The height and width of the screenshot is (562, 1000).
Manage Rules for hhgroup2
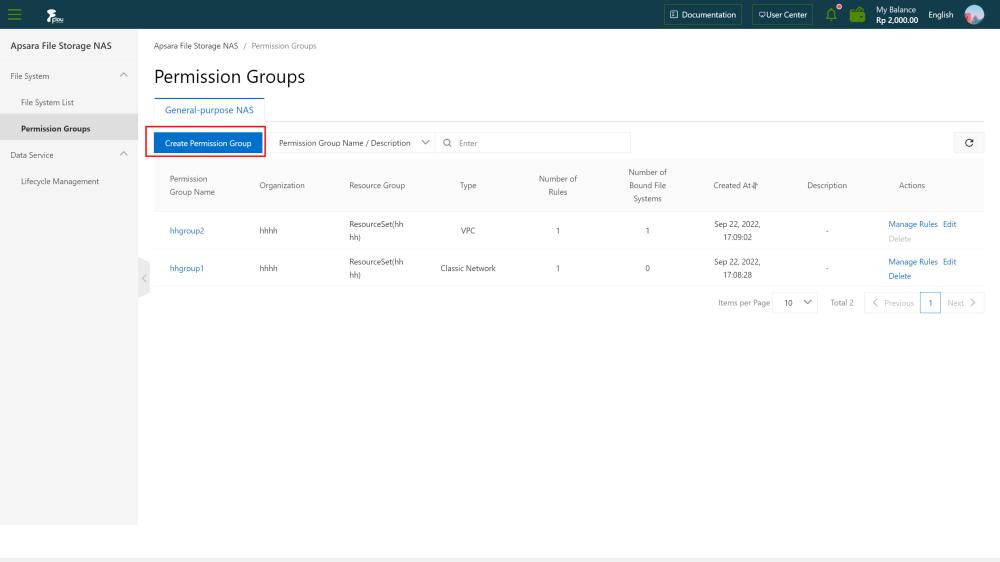pos(913,224)
